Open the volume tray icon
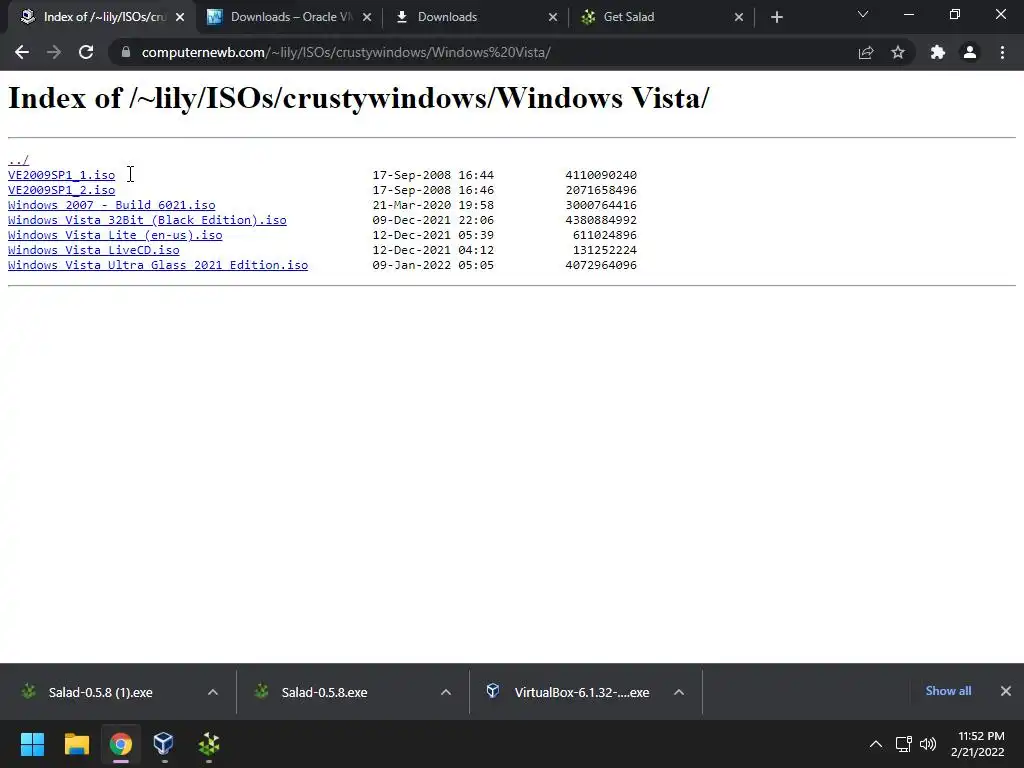Image resolution: width=1024 pixels, height=768 pixels. pyautogui.click(x=928, y=744)
